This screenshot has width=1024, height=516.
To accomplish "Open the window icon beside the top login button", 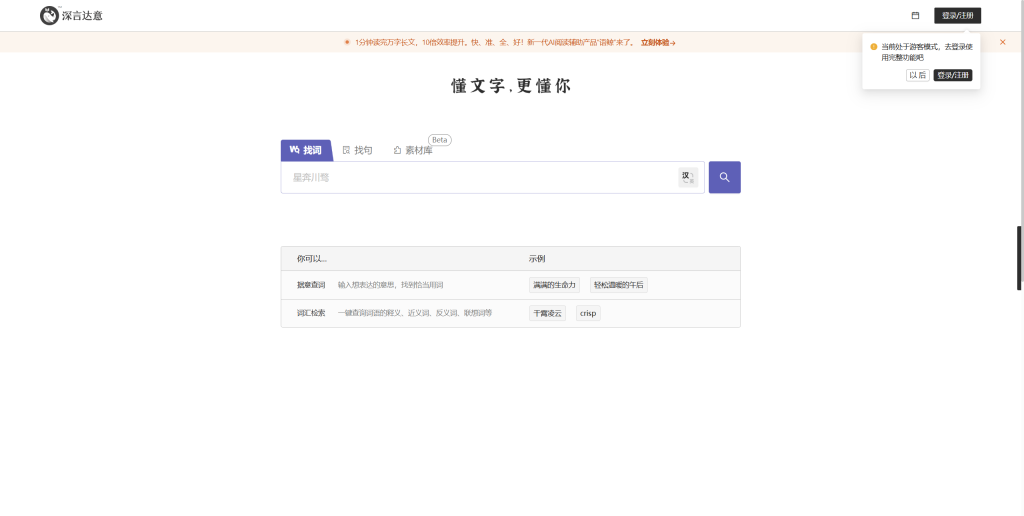I will pos(915,15).
